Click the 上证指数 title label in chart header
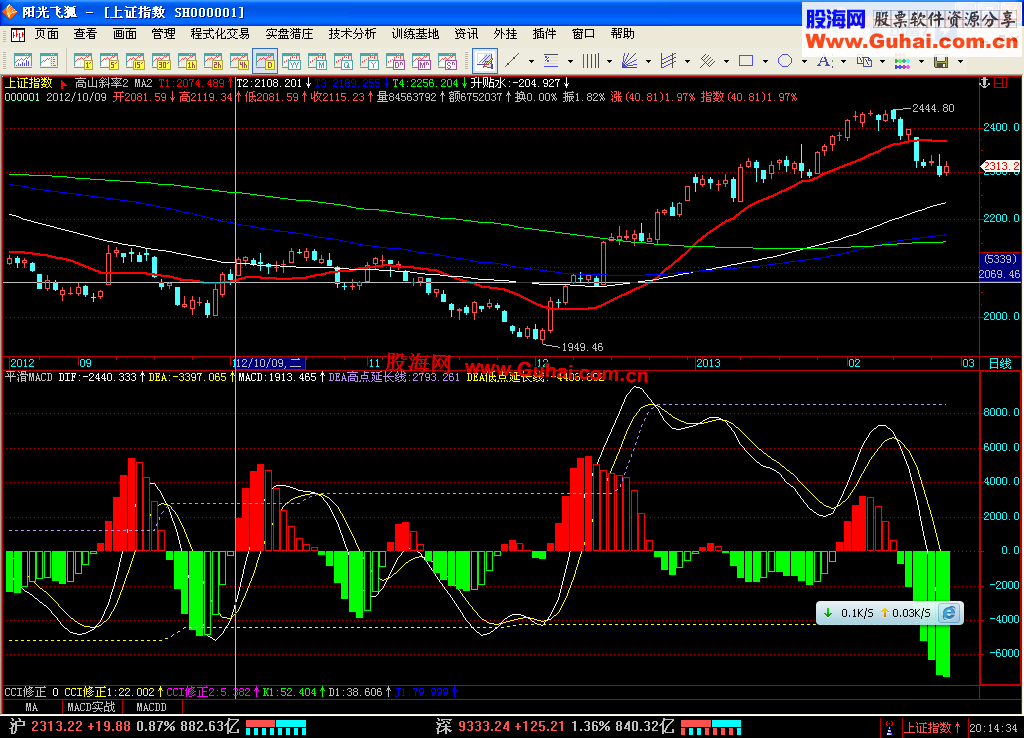1024x738 pixels. [29, 83]
